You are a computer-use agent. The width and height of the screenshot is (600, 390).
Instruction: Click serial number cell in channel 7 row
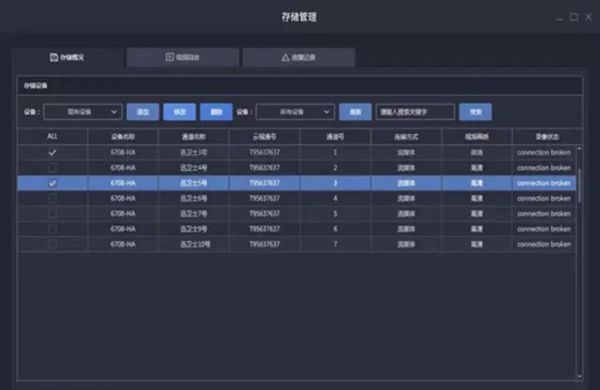264,244
